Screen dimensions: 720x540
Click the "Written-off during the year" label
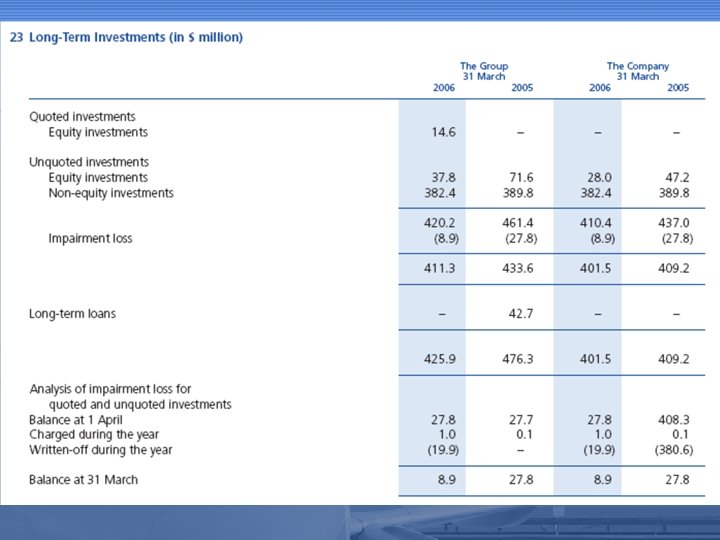coord(101,450)
